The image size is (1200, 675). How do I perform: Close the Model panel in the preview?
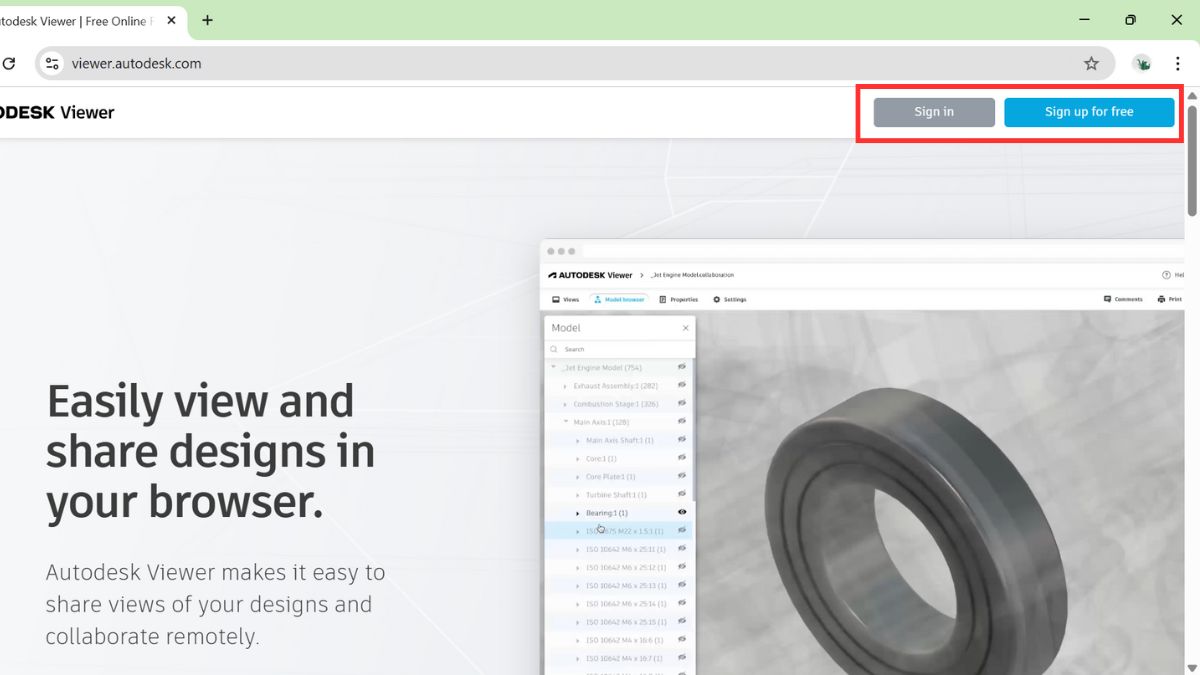click(x=685, y=328)
